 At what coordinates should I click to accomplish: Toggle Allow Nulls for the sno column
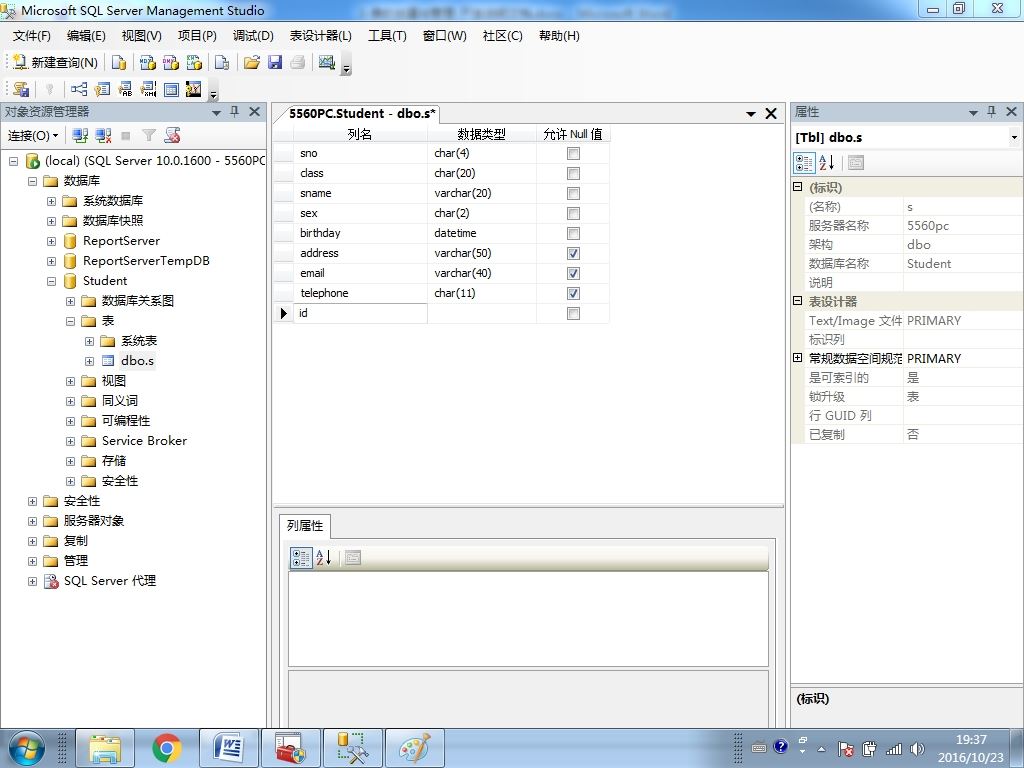point(573,153)
